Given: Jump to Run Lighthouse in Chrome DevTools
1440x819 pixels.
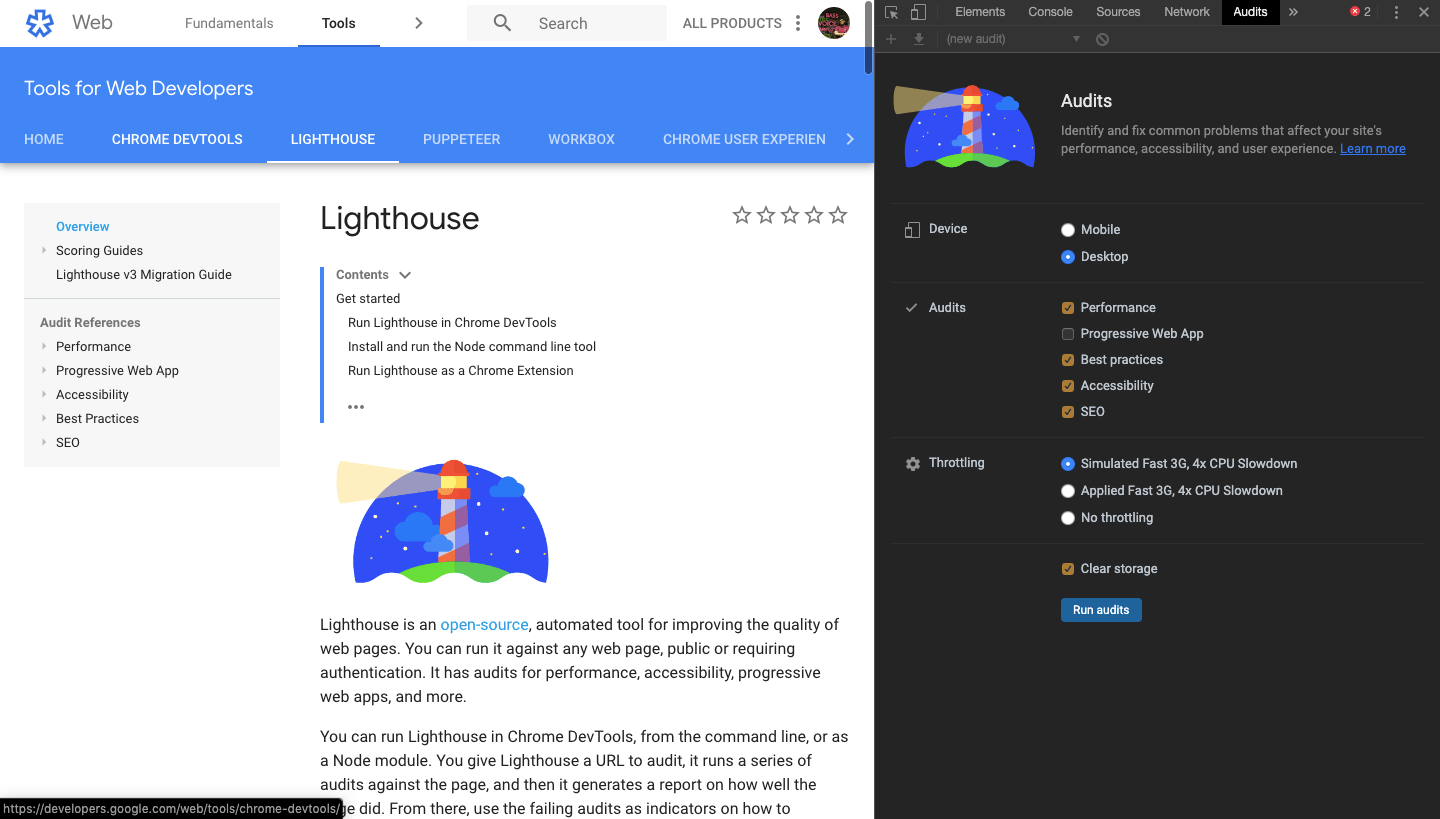Looking at the screenshot, I should point(452,323).
